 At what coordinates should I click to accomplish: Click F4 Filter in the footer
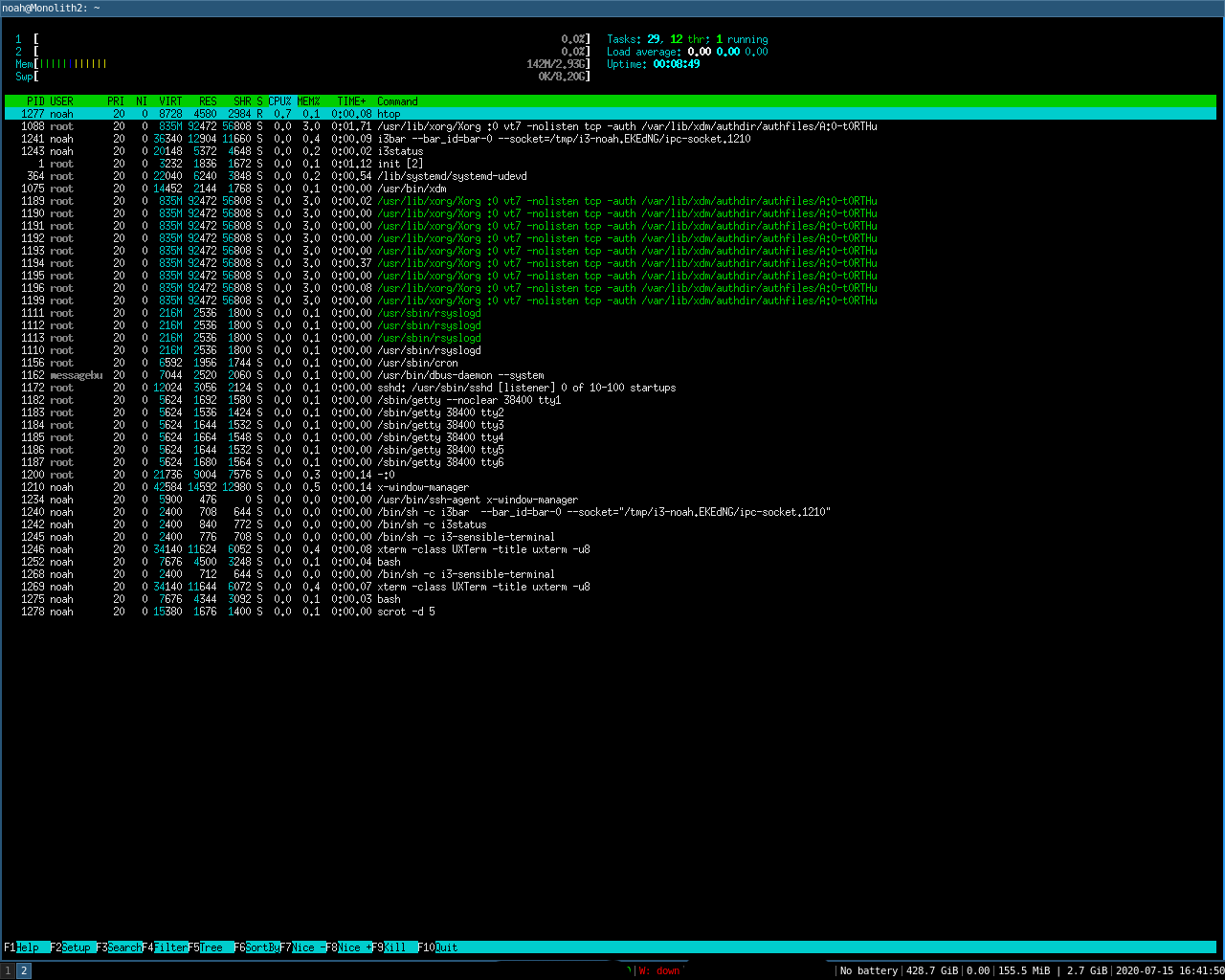165,947
